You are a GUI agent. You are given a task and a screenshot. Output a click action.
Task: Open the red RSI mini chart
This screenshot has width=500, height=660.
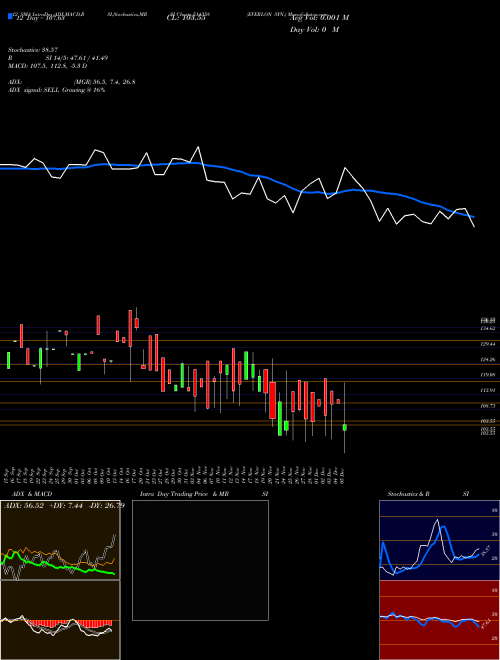pos(439,620)
